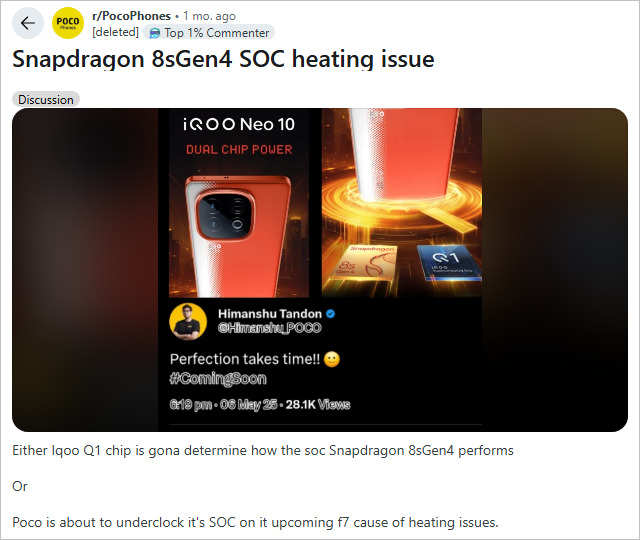
Task: Open the r/PocoPhones subreddit link
Action: 131,16
